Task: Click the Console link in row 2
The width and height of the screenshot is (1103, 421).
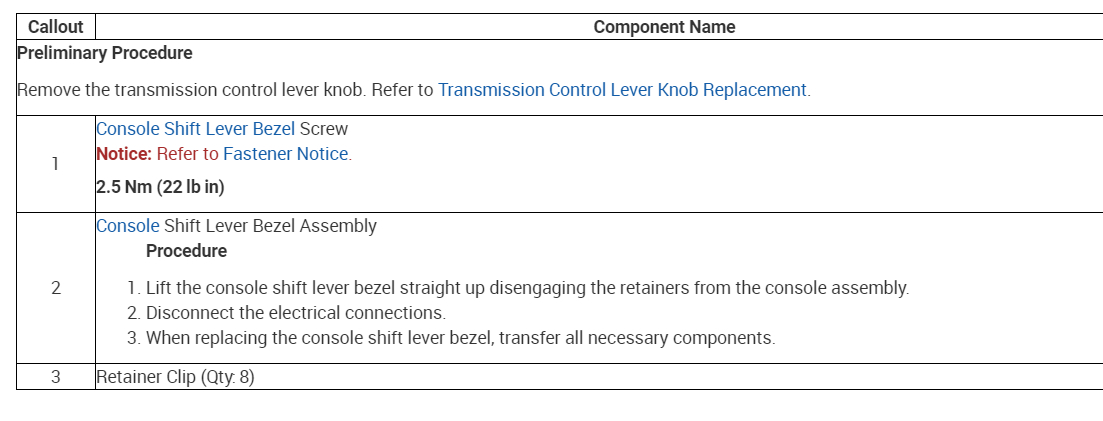Action: pyautogui.click(x=128, y=226)
